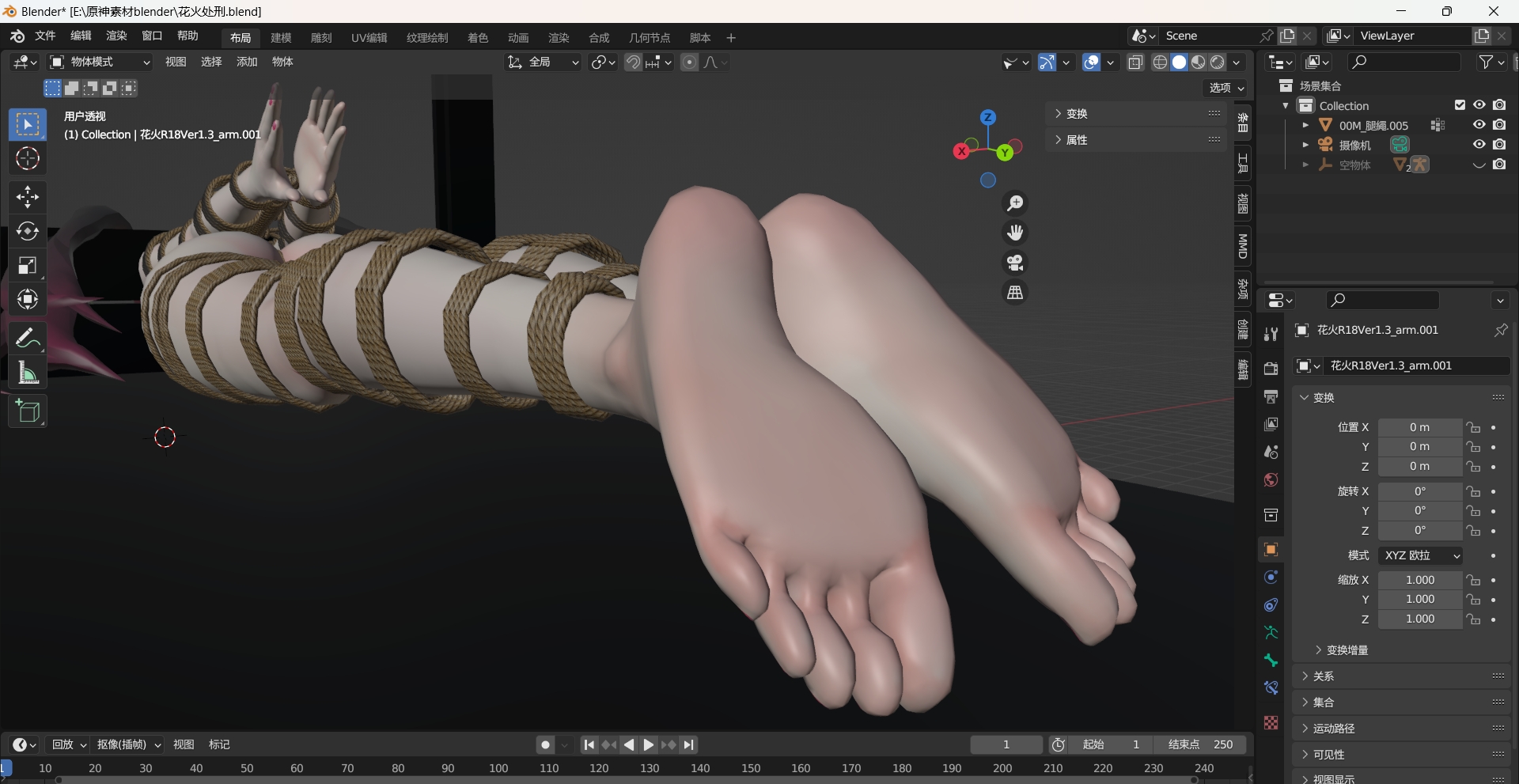Hide Collection in viewport via eye icon
This screenshot has height=784, width=1519.
[x=1479, y=105]
